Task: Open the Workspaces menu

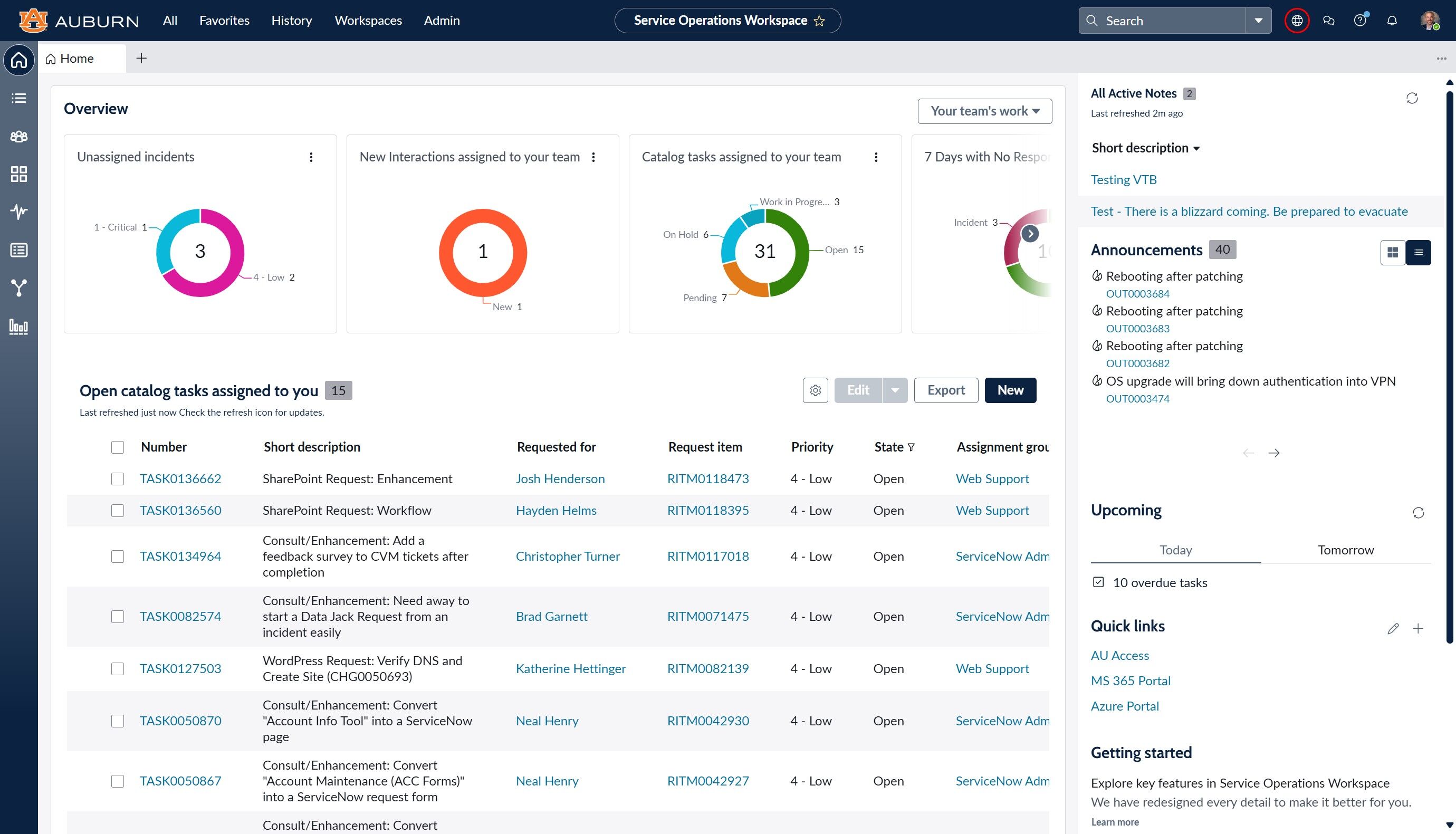Action: coord(368,21)
